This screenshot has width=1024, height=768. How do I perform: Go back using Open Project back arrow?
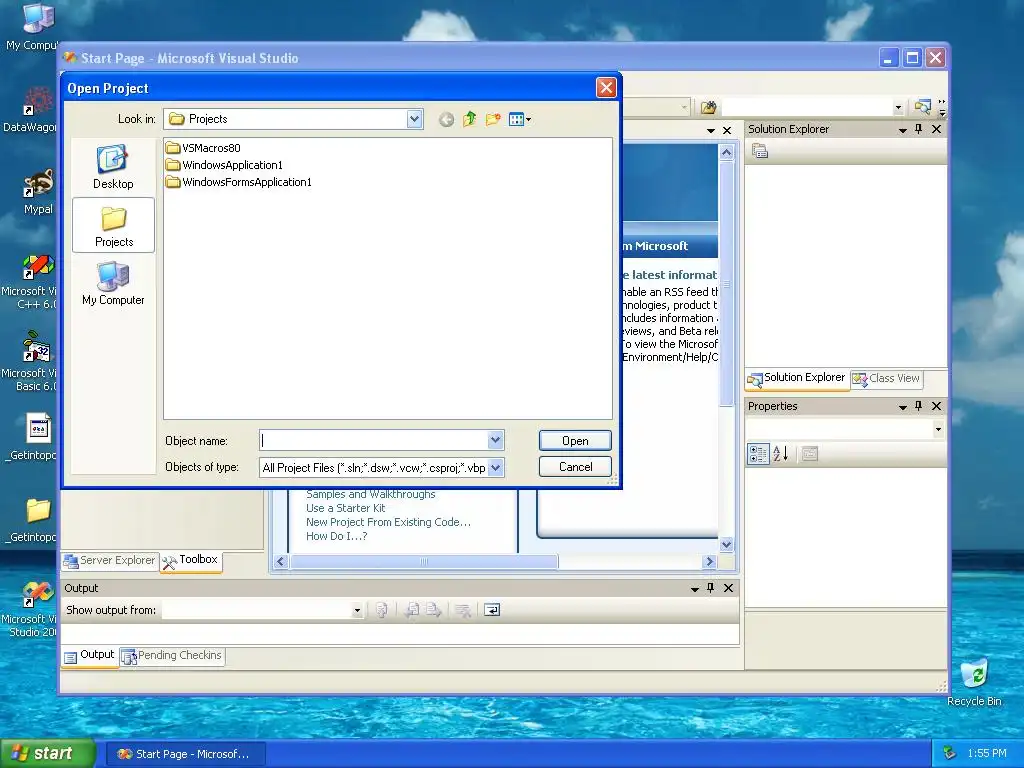446,120
